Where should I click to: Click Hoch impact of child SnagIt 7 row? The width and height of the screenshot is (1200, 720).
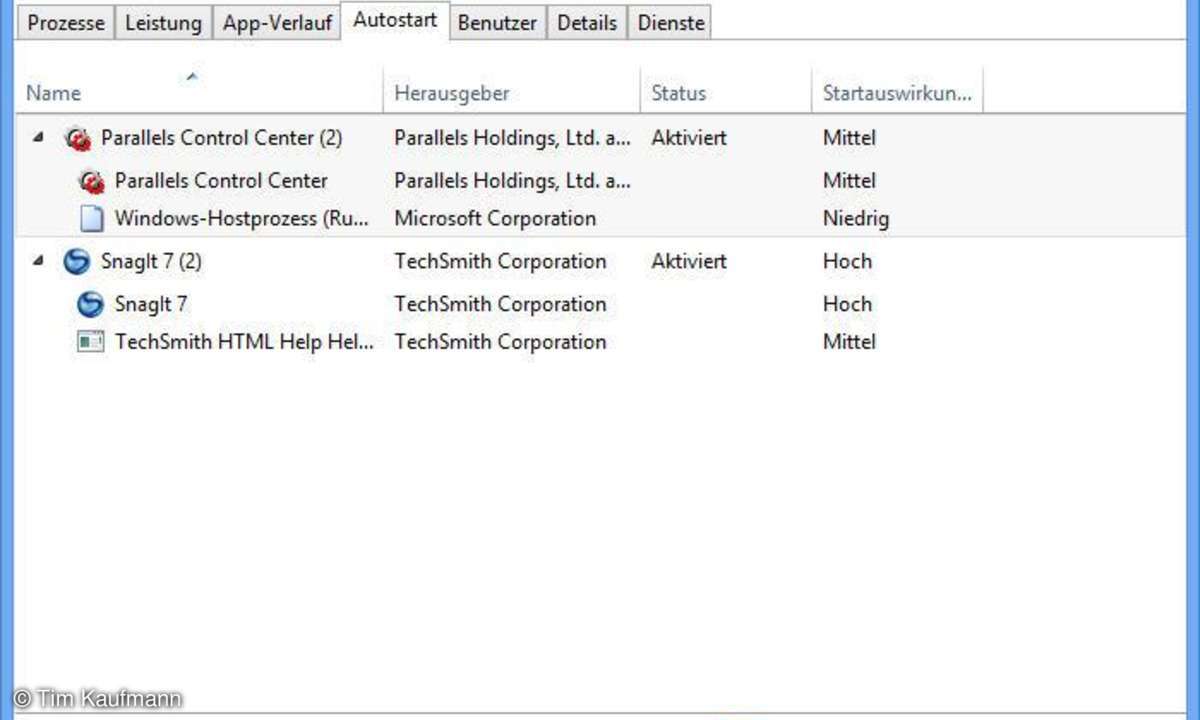click(x=847, y=304)
